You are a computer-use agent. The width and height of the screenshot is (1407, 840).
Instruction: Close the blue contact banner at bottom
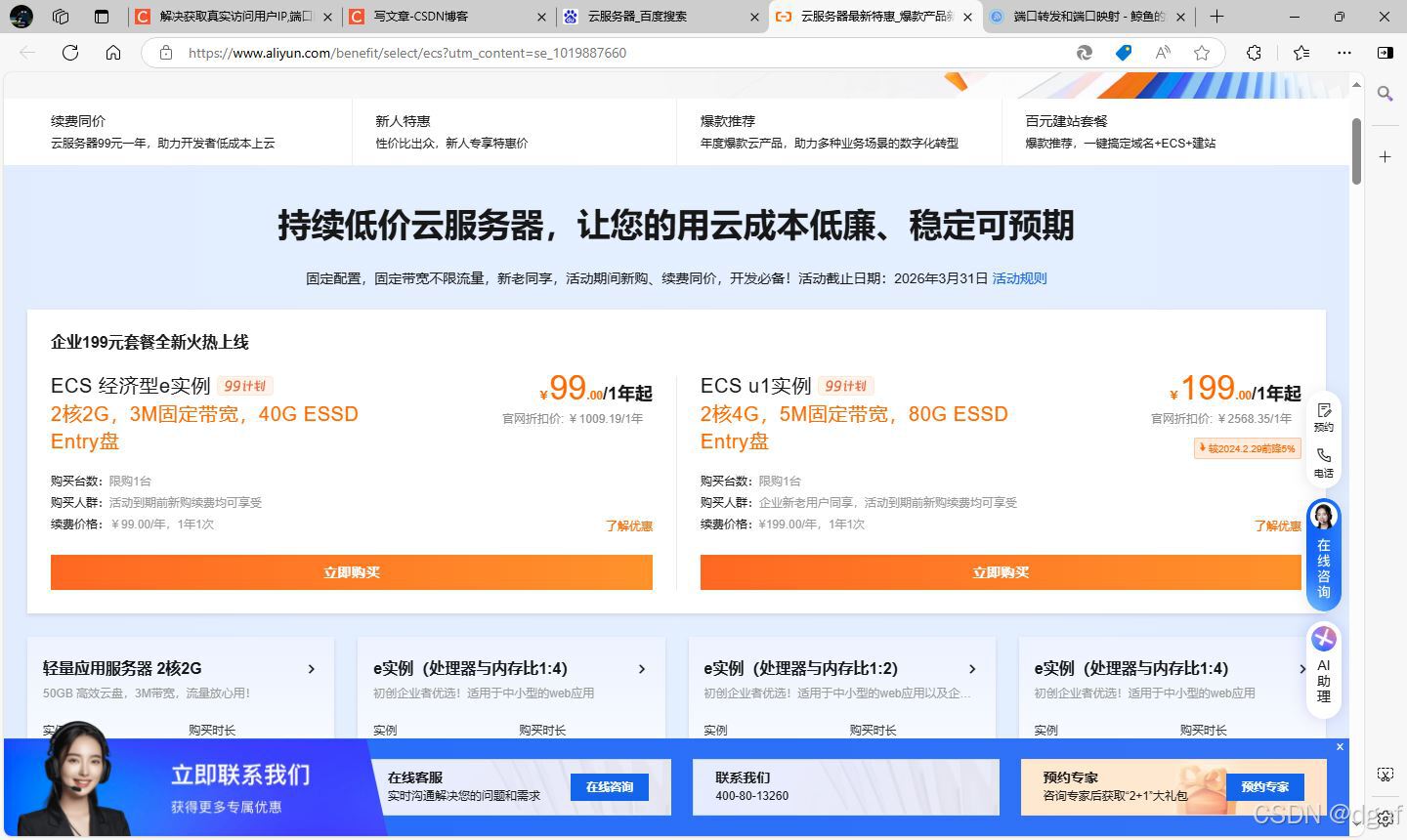(x=1340, y=746)
